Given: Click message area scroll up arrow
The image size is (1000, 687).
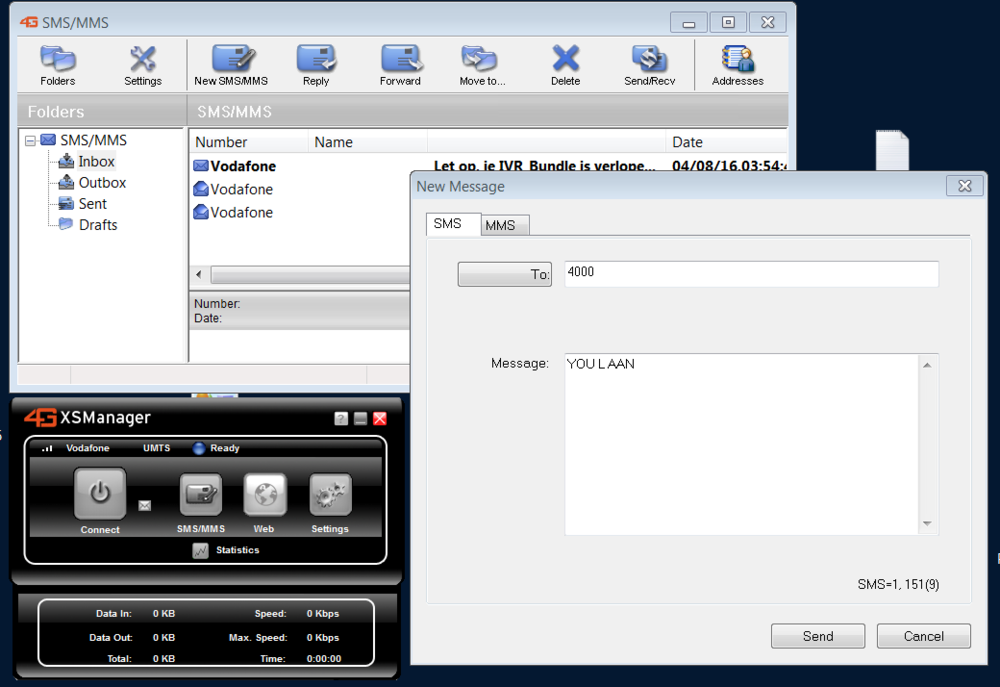Looking at the screenshot, I should point(927,365).
